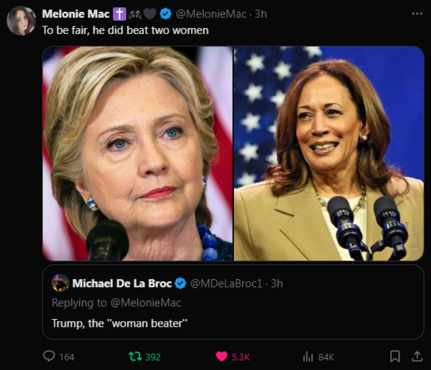
Task: Click Michael De La Broc's verified badge
Action: click(180, 283)
